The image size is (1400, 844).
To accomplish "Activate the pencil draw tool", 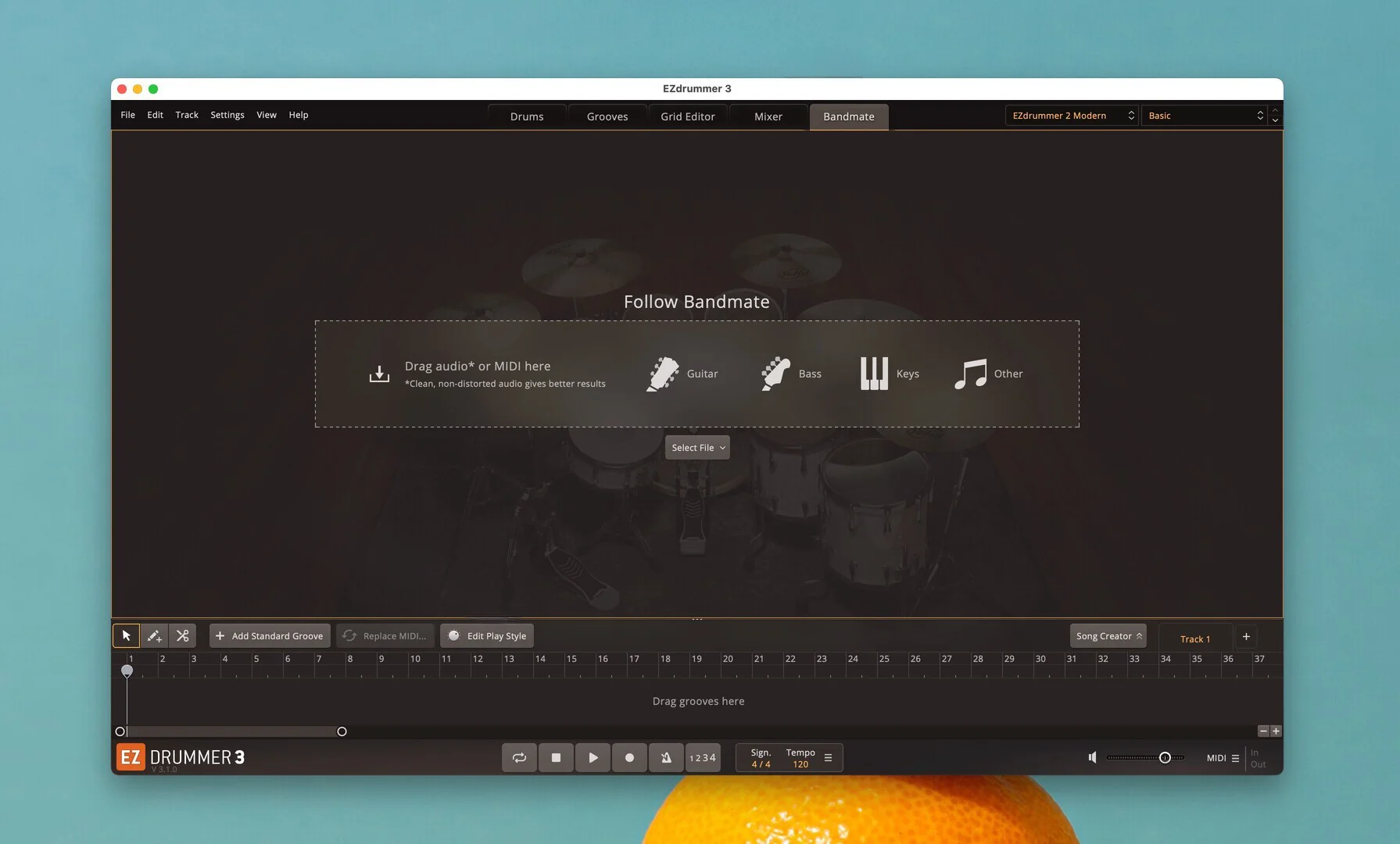I will [154, 636].
